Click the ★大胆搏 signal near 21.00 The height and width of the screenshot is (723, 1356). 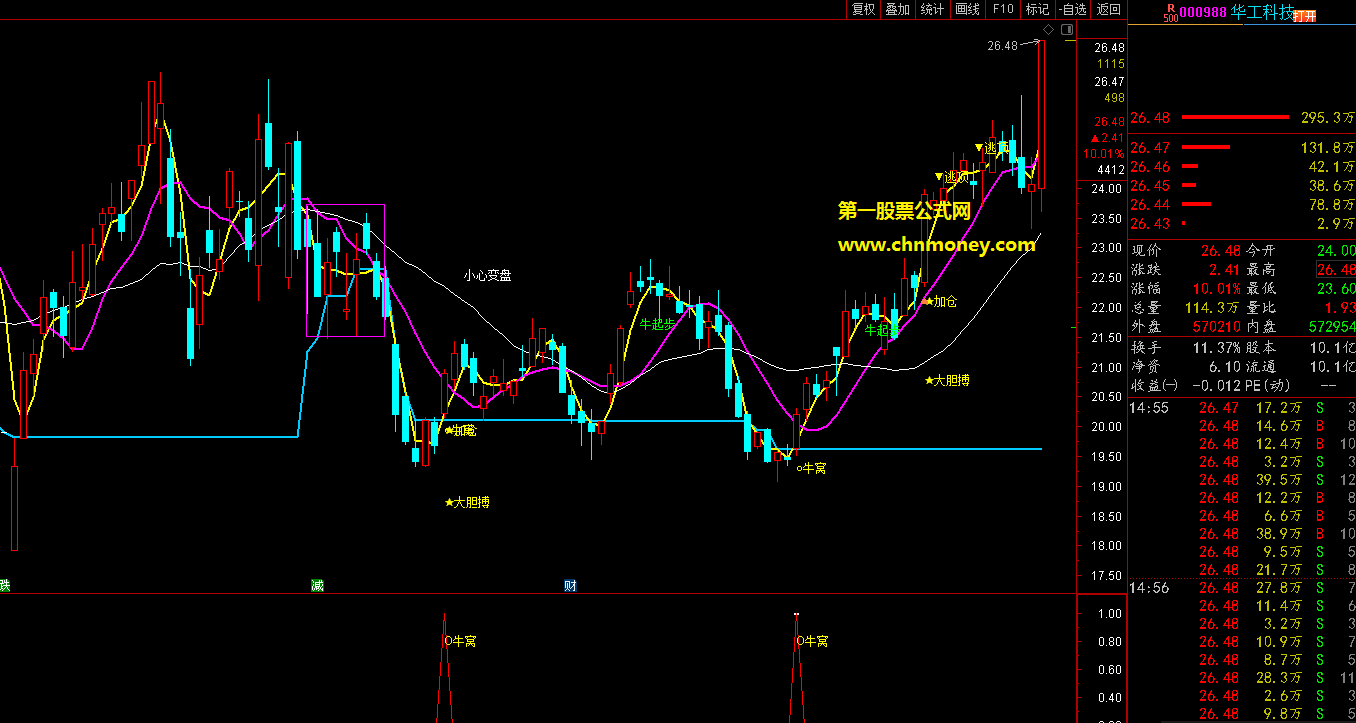point(947,381)
